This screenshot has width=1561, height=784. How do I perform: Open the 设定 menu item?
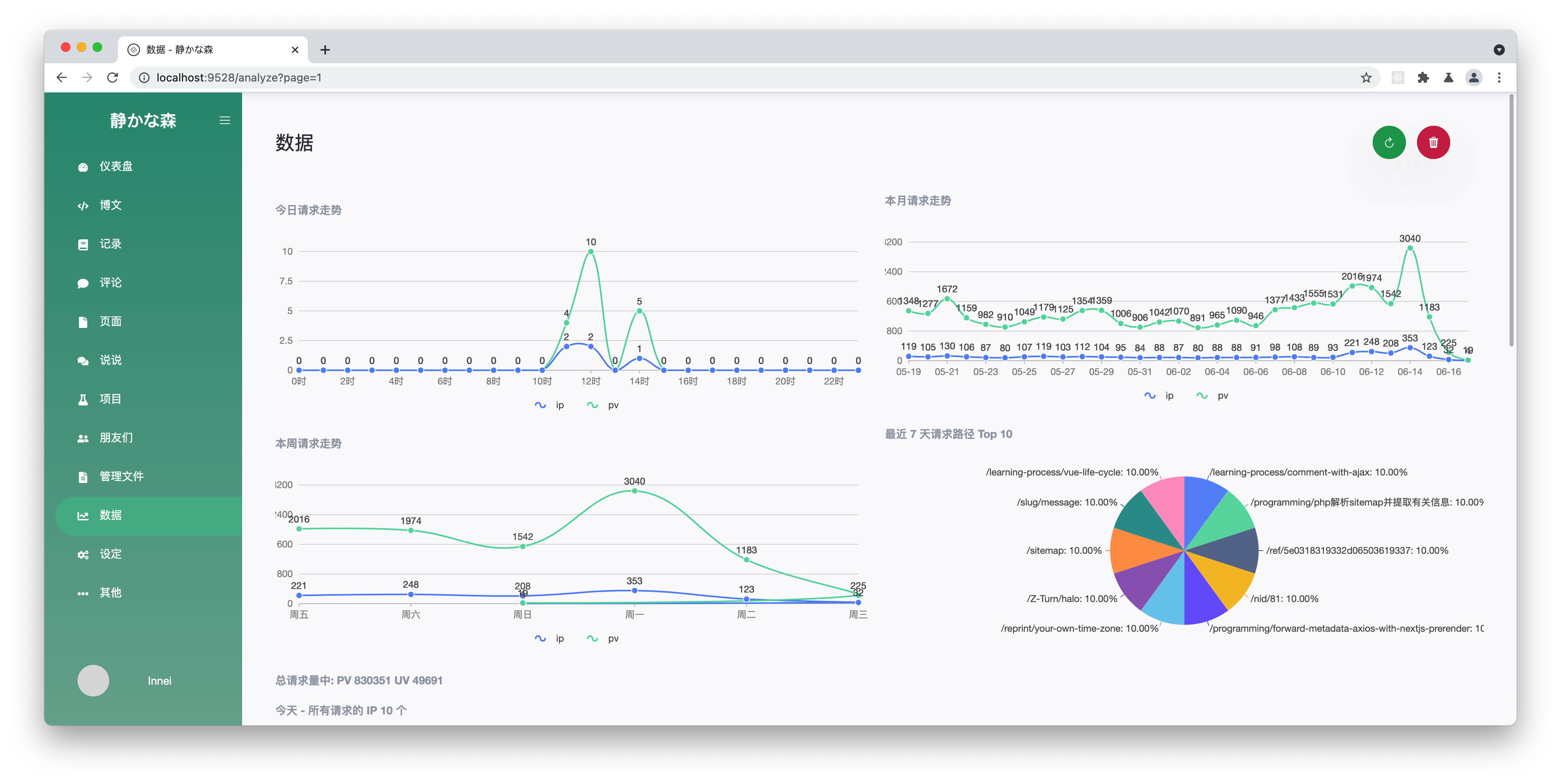tap(148, 554)
